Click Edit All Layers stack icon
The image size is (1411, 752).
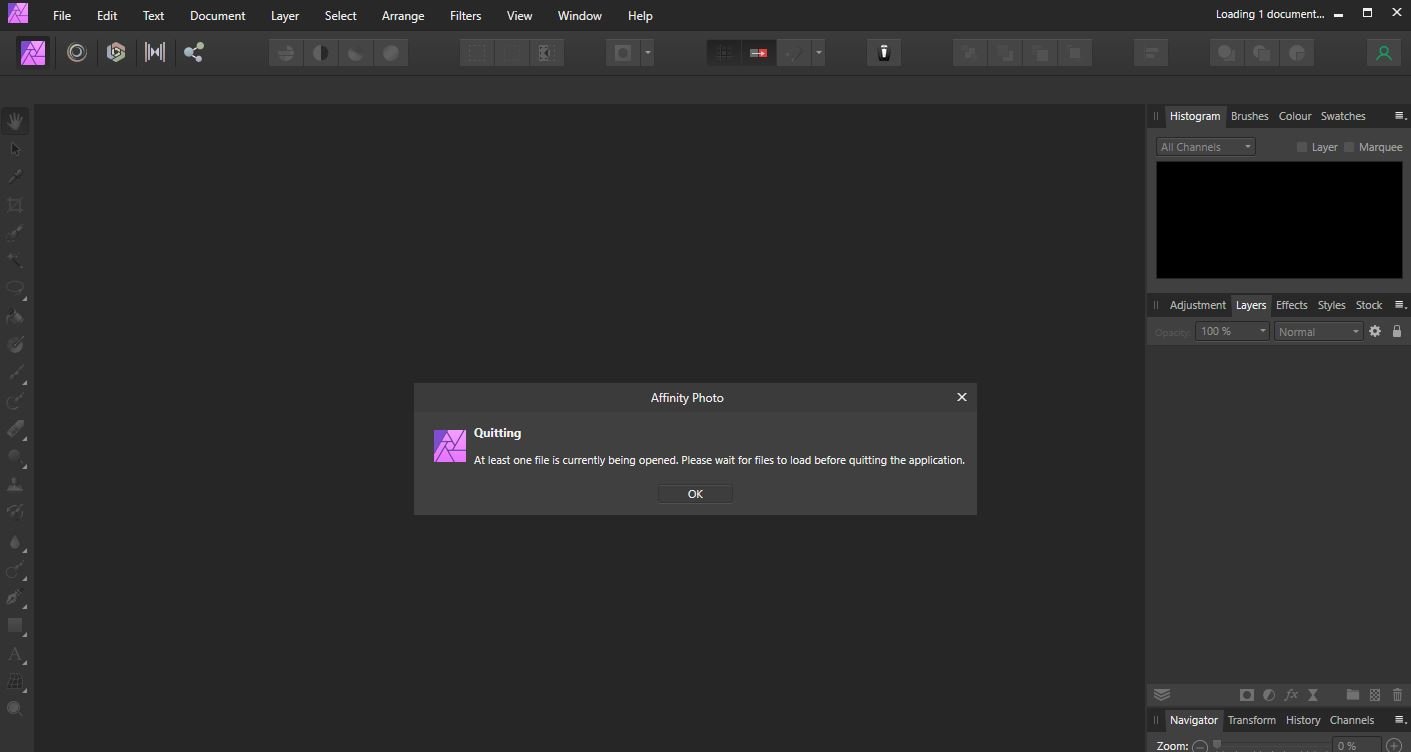1162,695
